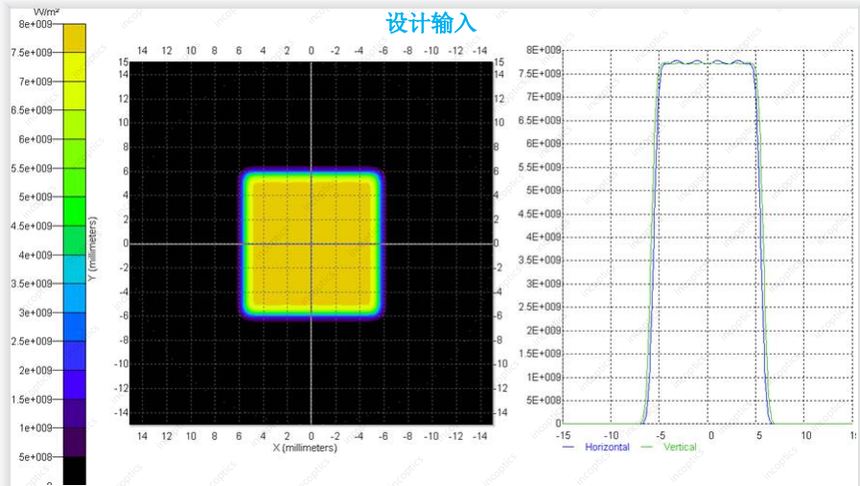
Task: Click the 1e+009 color bar label
Action: (36, 428)
